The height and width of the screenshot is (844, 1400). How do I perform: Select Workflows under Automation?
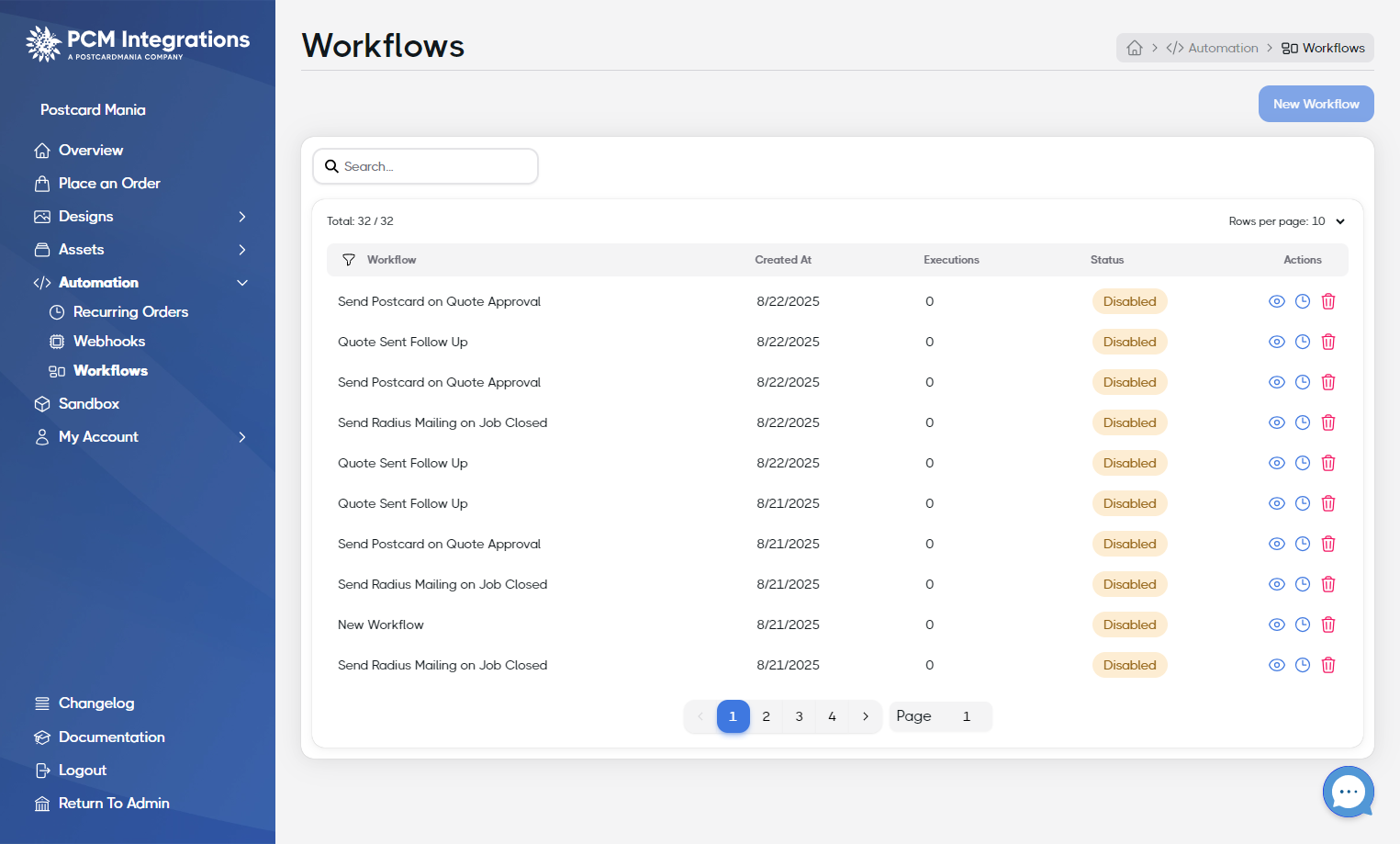click(x=110, y=371)
